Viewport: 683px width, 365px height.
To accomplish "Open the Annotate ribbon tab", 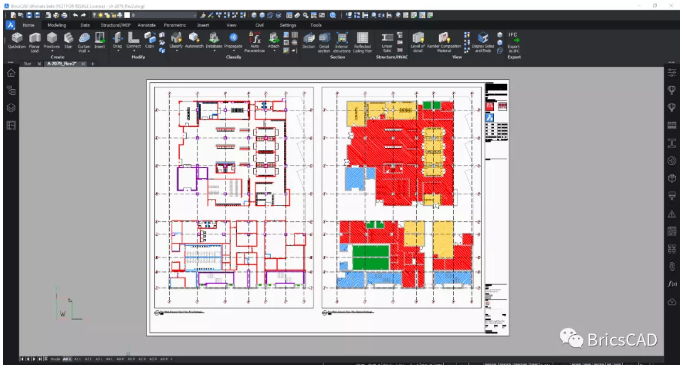I will point(146,25).
